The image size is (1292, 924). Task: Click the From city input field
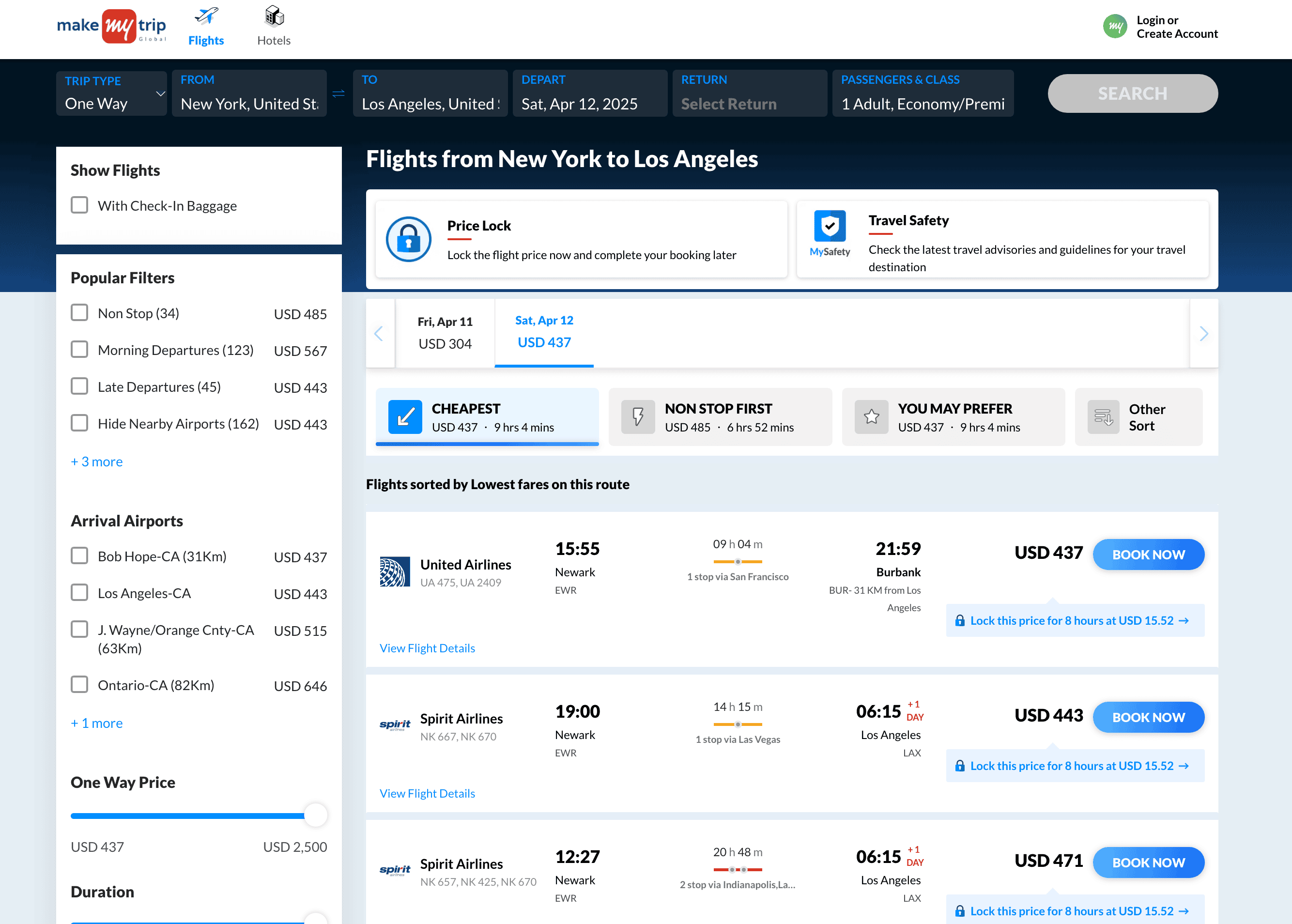tap(249, 93)
